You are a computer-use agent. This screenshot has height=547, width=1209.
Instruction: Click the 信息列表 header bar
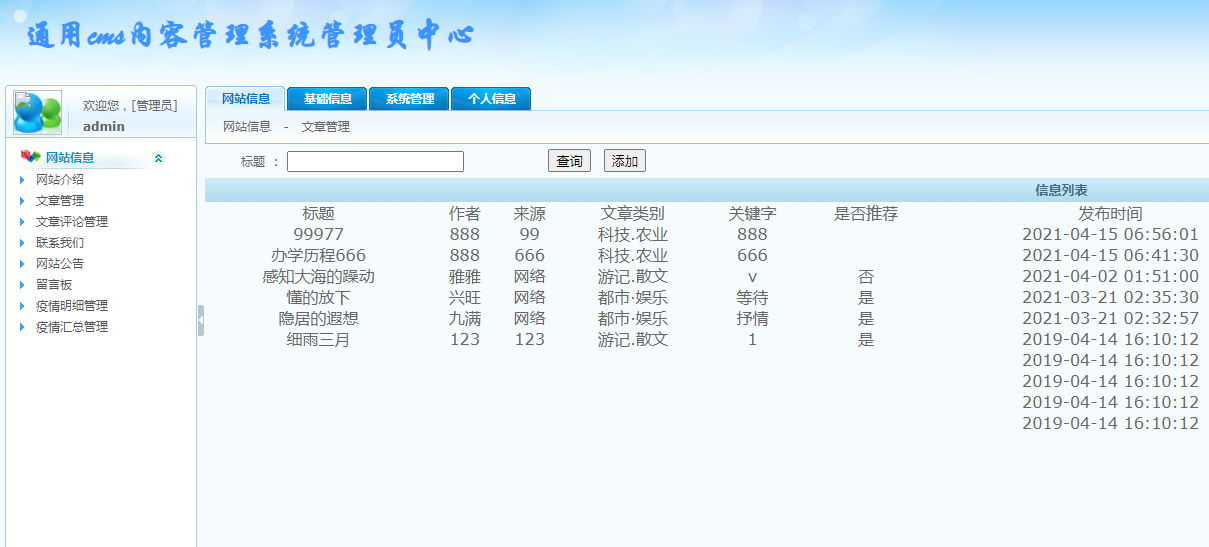[707, 190]
